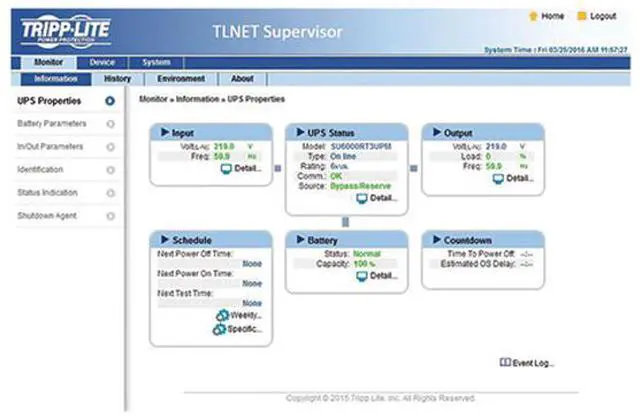Image resolution: width=640 pixels, height=419 pixels.
Task: Open the Event Log book icon
Action: click(x=504, y=363)
